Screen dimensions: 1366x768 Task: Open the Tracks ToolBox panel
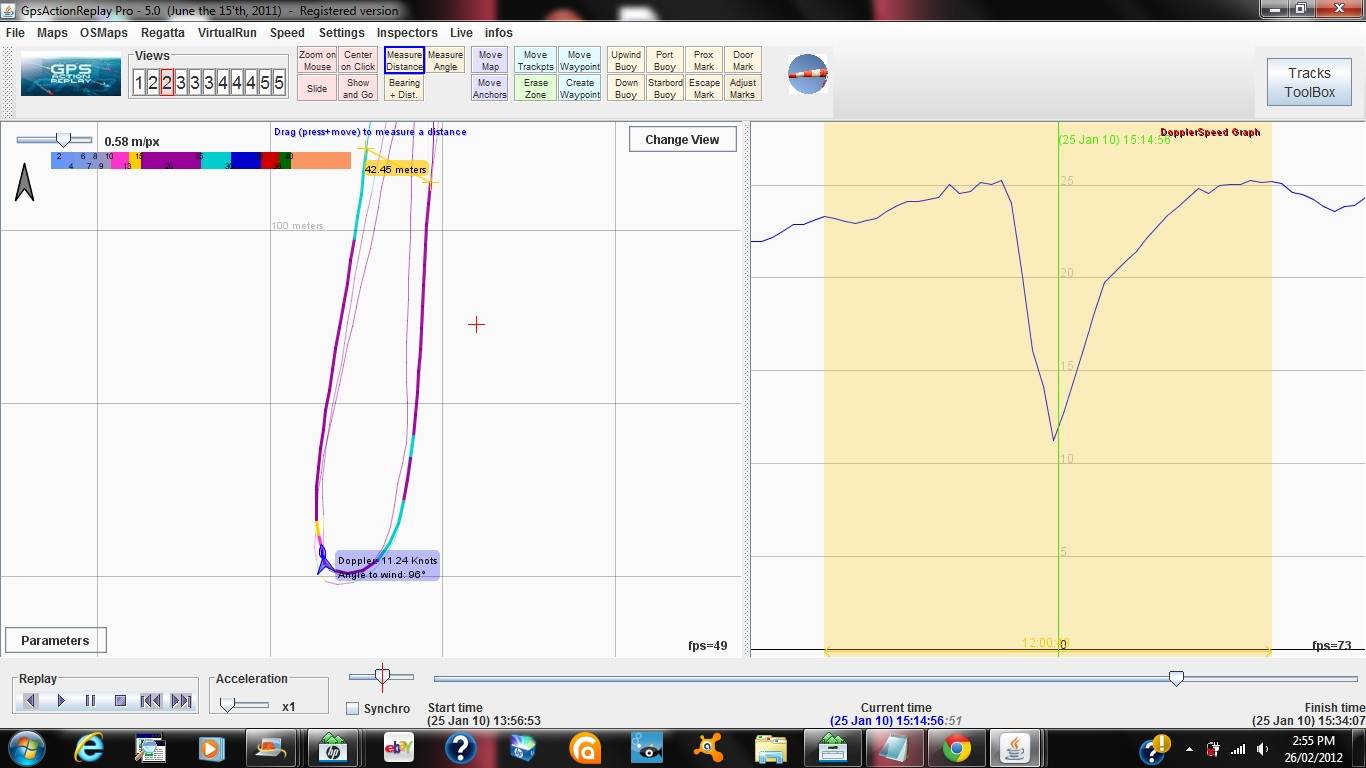tap(1309, 82)
